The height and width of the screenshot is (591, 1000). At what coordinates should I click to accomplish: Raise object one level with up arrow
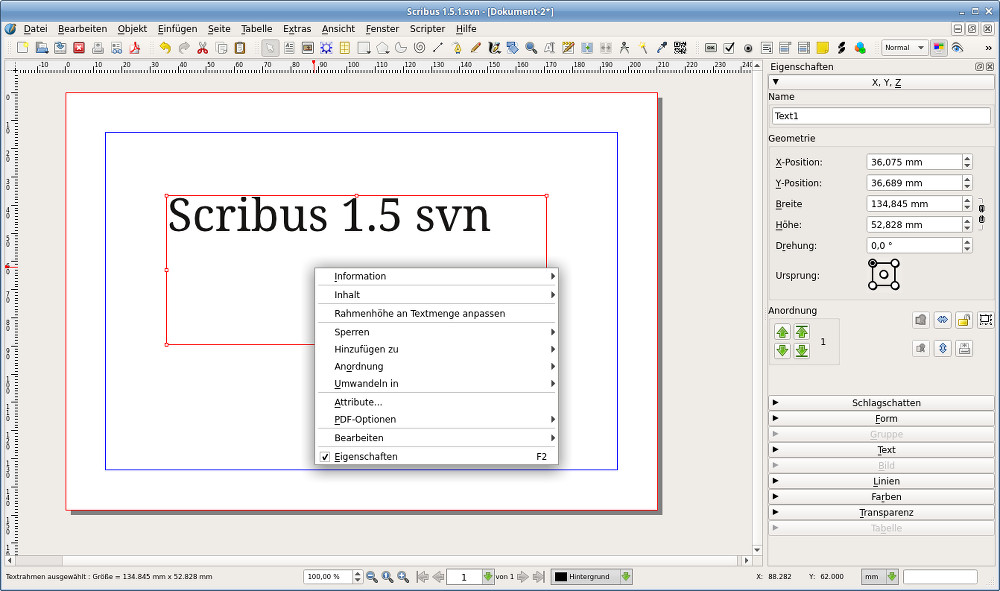[783, 332]
